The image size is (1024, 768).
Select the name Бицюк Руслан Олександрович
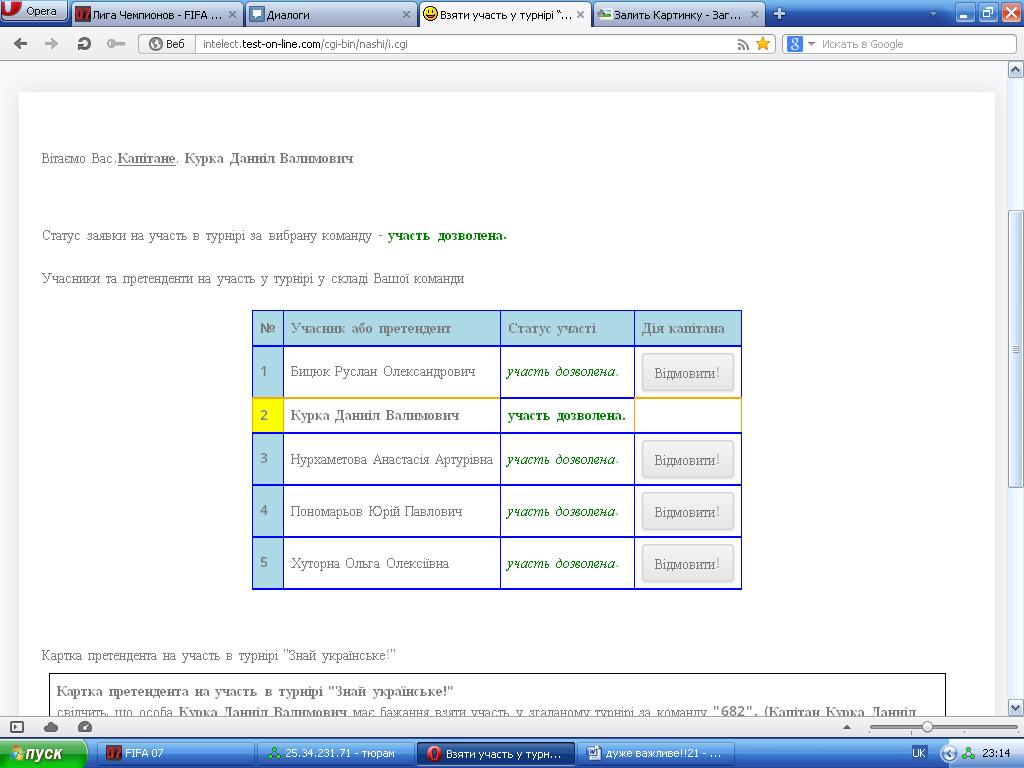pos(383,372)
